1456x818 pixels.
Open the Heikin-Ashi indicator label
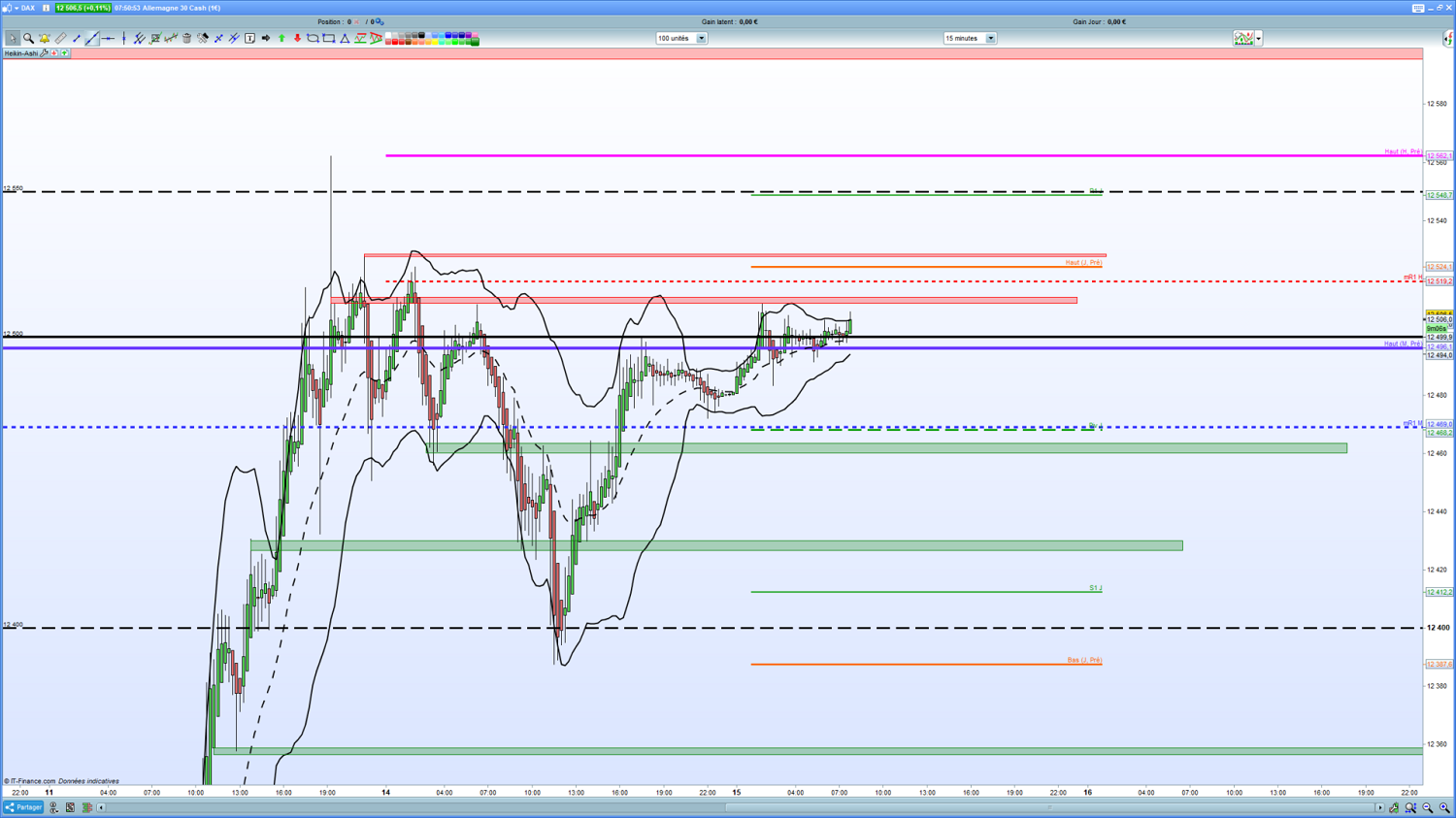click(x=21, y=53)
